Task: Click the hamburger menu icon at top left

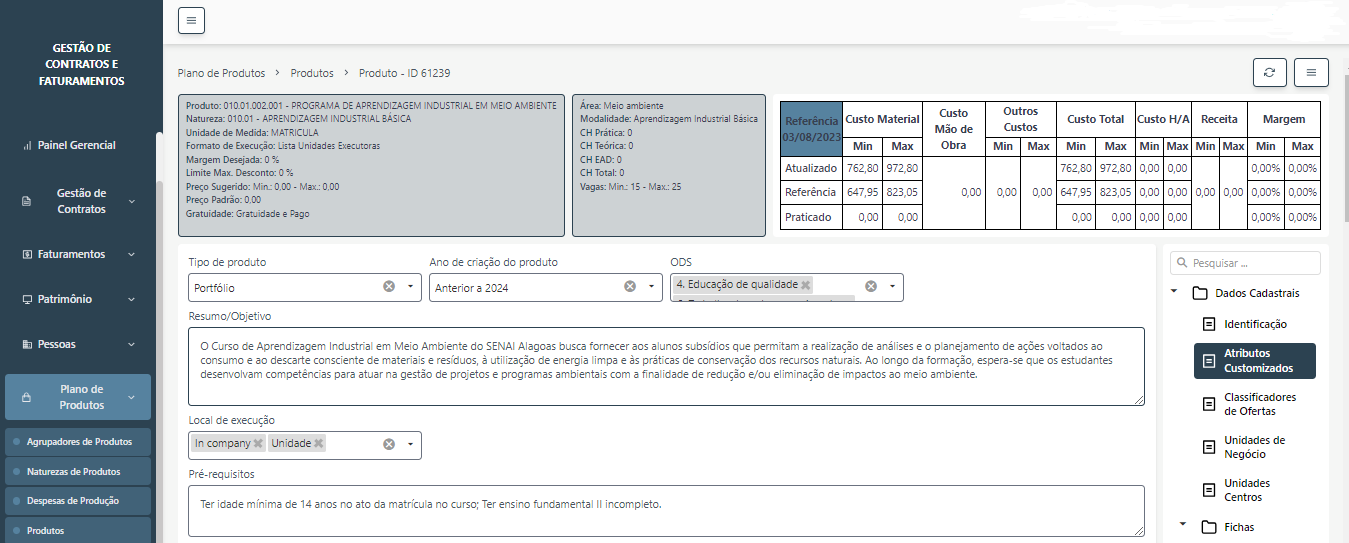Action: (191, 20)
